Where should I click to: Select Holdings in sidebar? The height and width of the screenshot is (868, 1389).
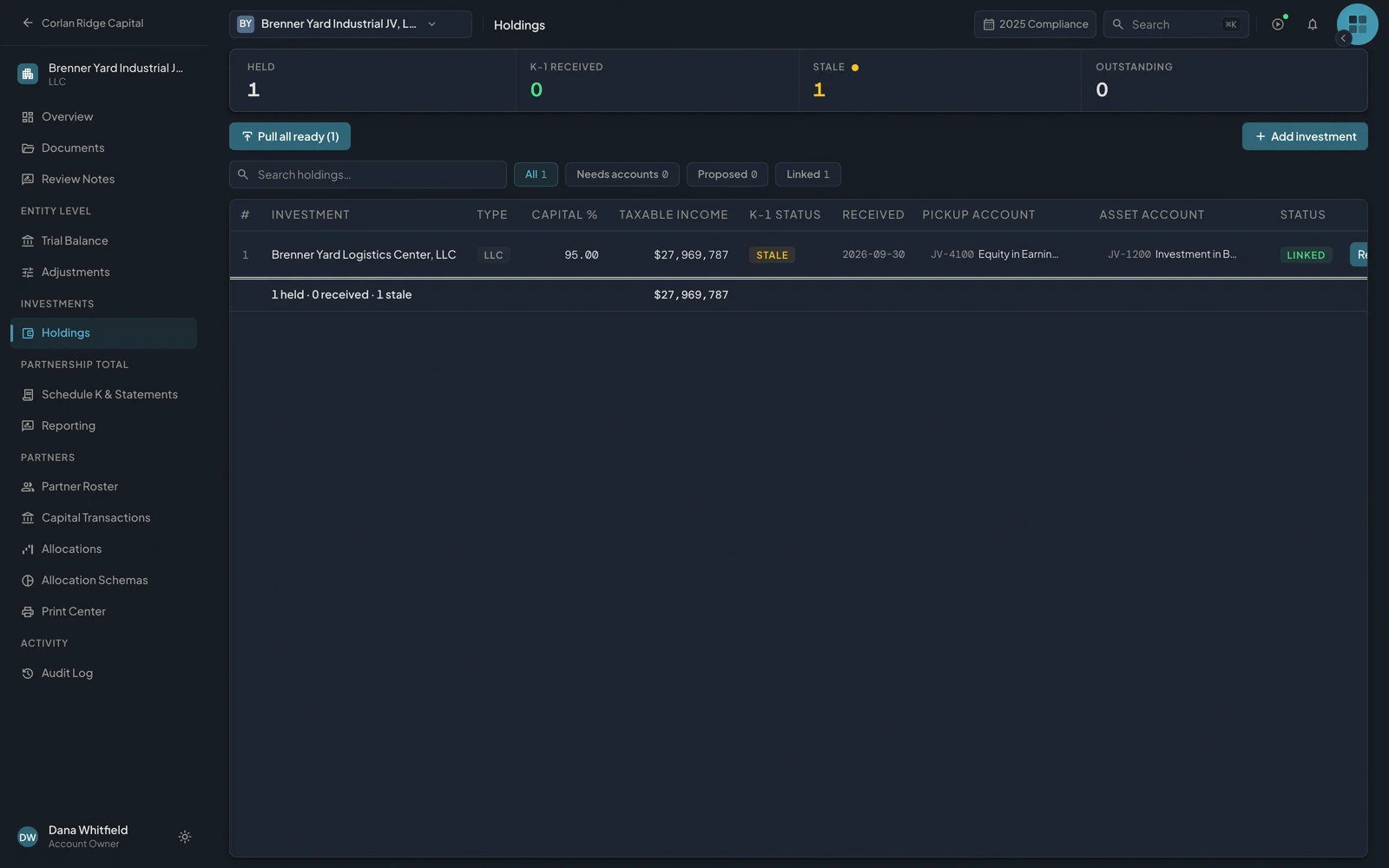[104, 333]
